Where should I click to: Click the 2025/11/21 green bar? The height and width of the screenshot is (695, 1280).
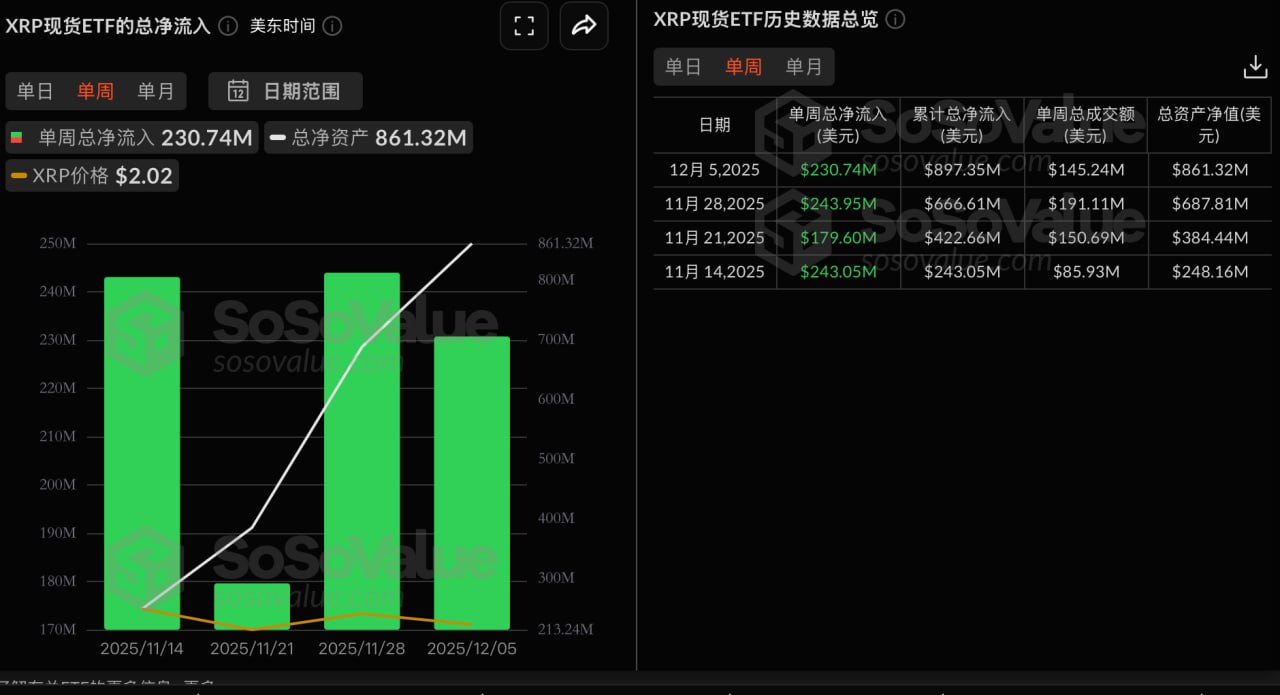tap(252, 606)
